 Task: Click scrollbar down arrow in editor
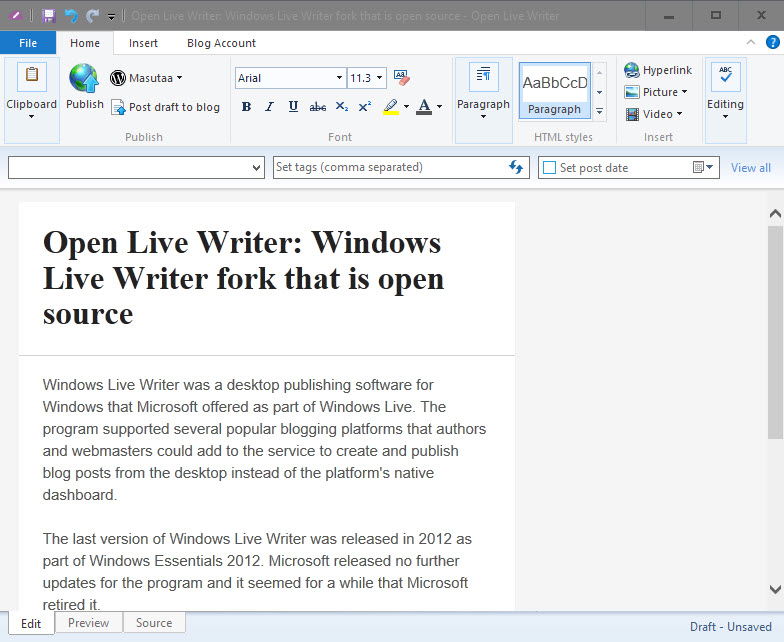point(775,589)
